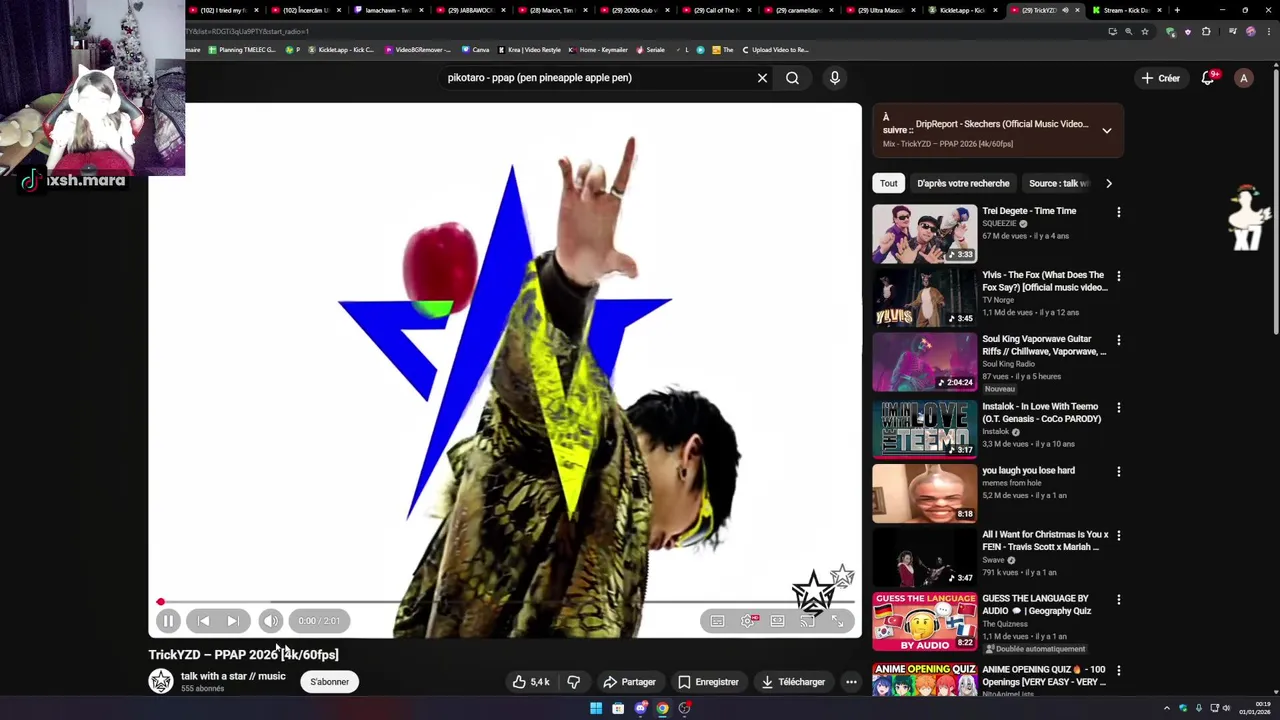Open options for Trei Degete - Time Time

click(x=1119, y=212)
